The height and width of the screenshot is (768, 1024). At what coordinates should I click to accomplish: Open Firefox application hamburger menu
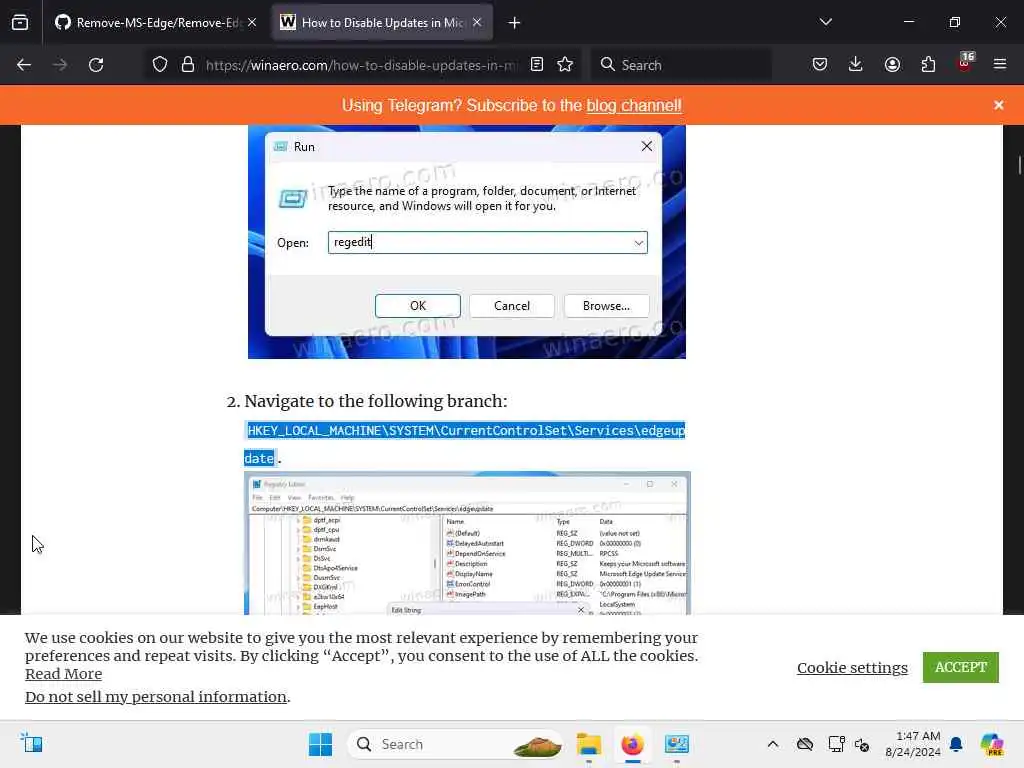[1000, 65]
